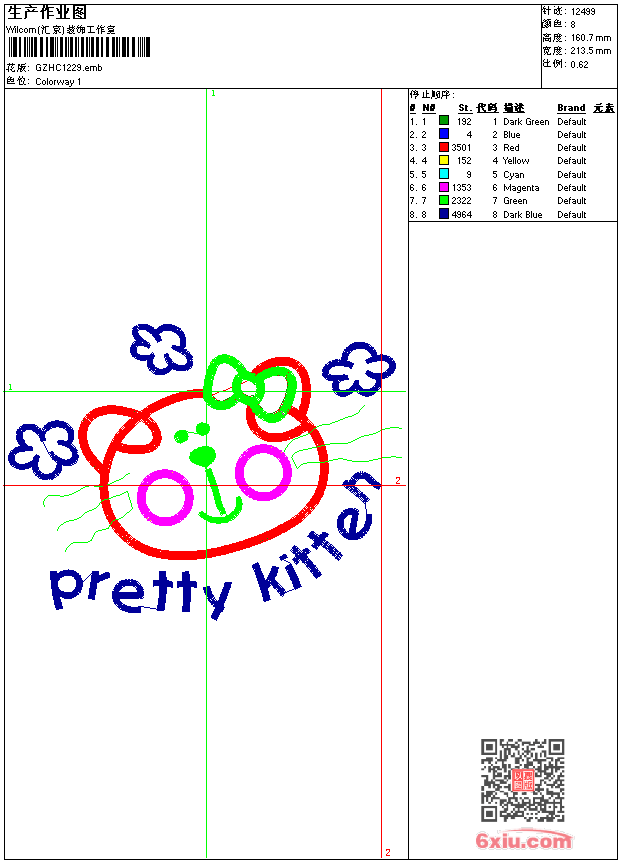Click the 'Dark Green' description text

coord(526,122)
